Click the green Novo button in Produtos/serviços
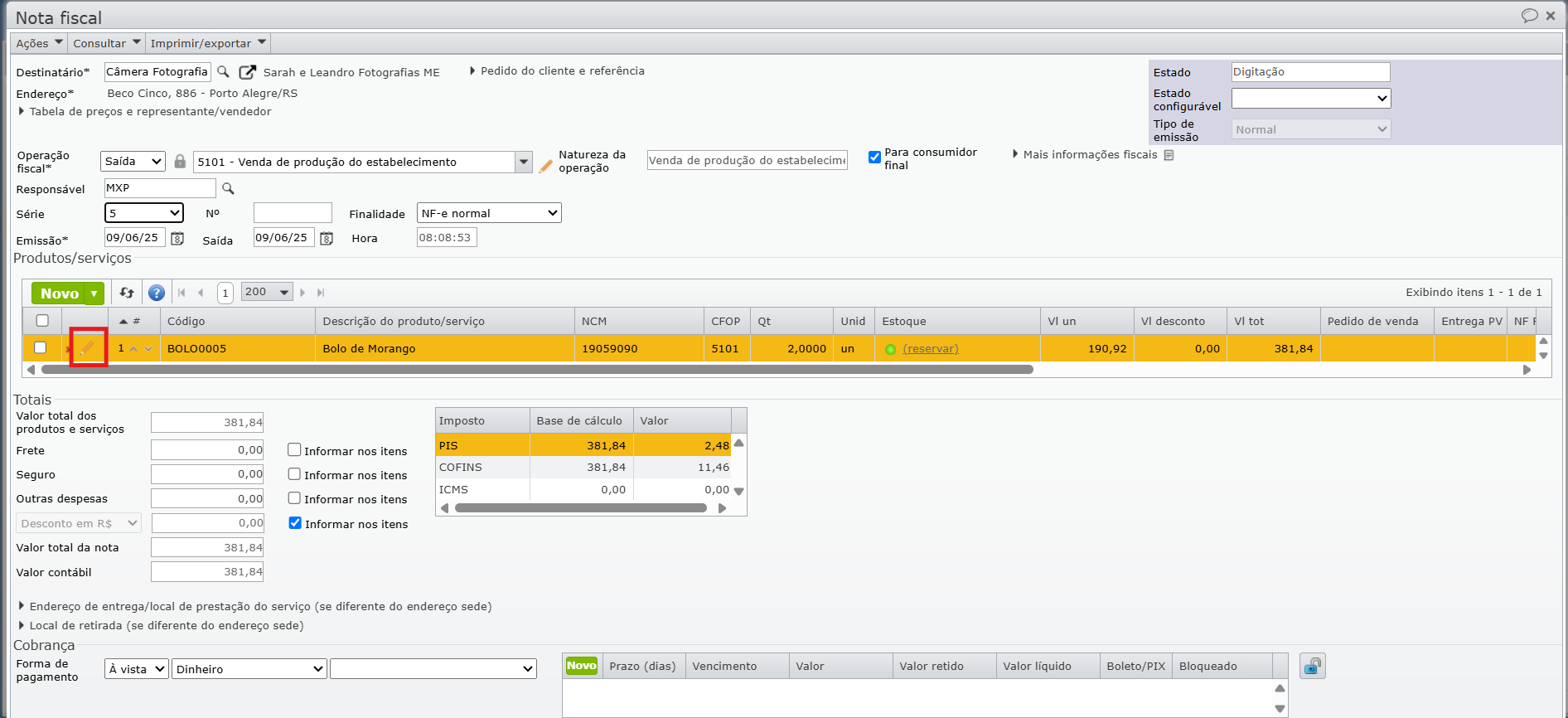The height and width of the screenshot is (718, 1568). pos(59,294)
